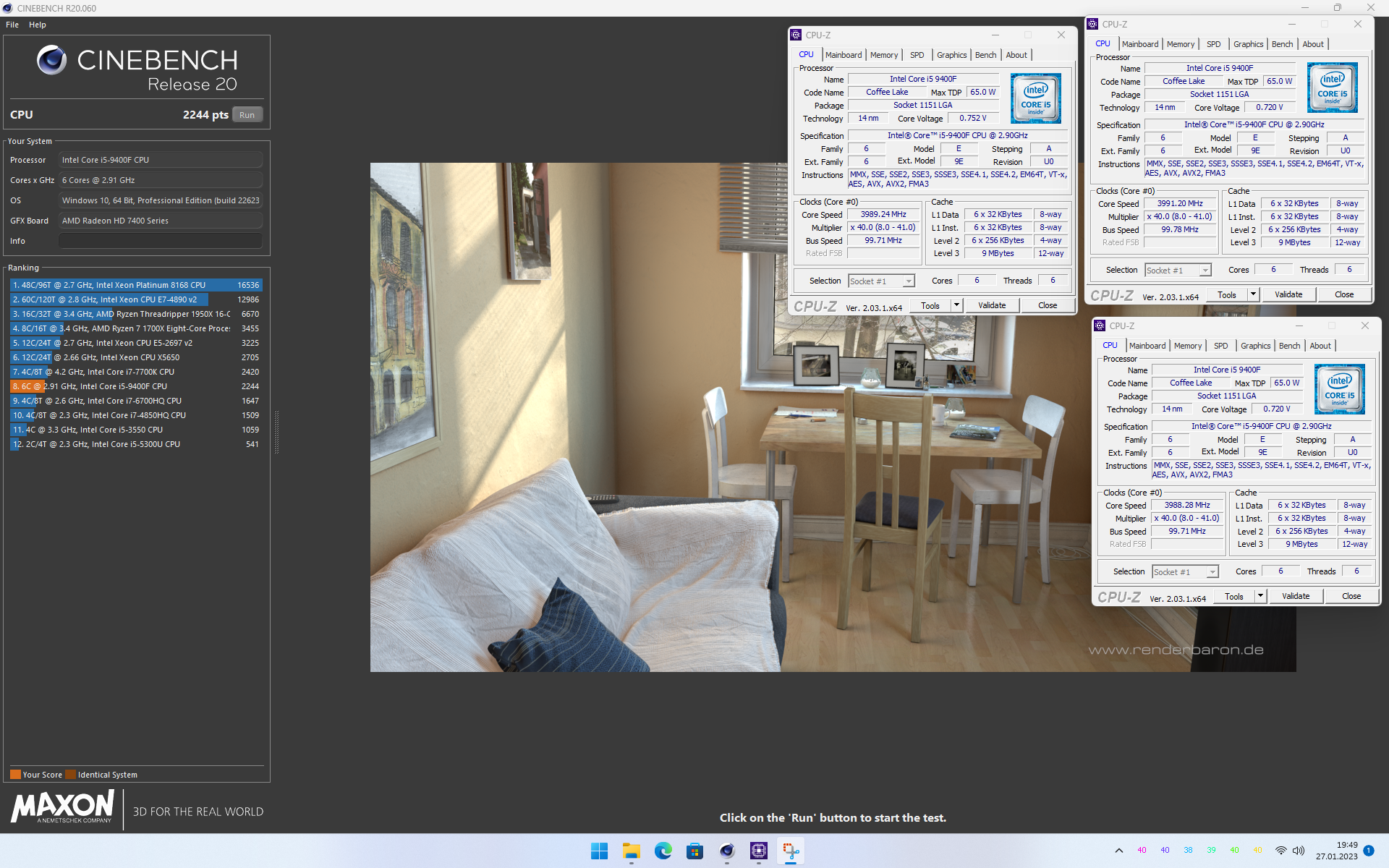The width and height of the screenshot is (1389, 868).
Task: Expand Tools arrow in 3989.24 MHz CPU-Z window
Action: point(956,305)
